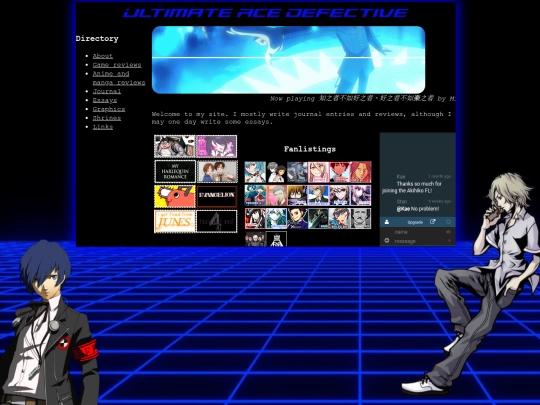This screenshot has width=540, height=405.
Task: Click the My Harlequin Romance stamp
Action: click(175, 172)
